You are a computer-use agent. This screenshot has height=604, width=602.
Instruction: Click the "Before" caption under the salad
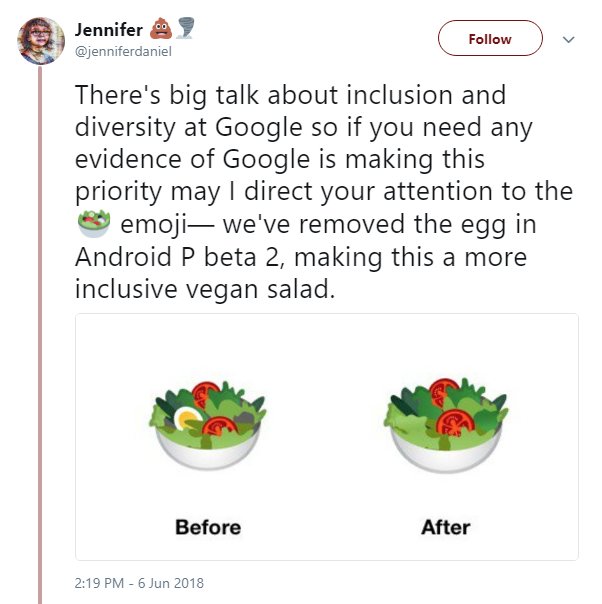pyautogui.click(x=208, y=526)
